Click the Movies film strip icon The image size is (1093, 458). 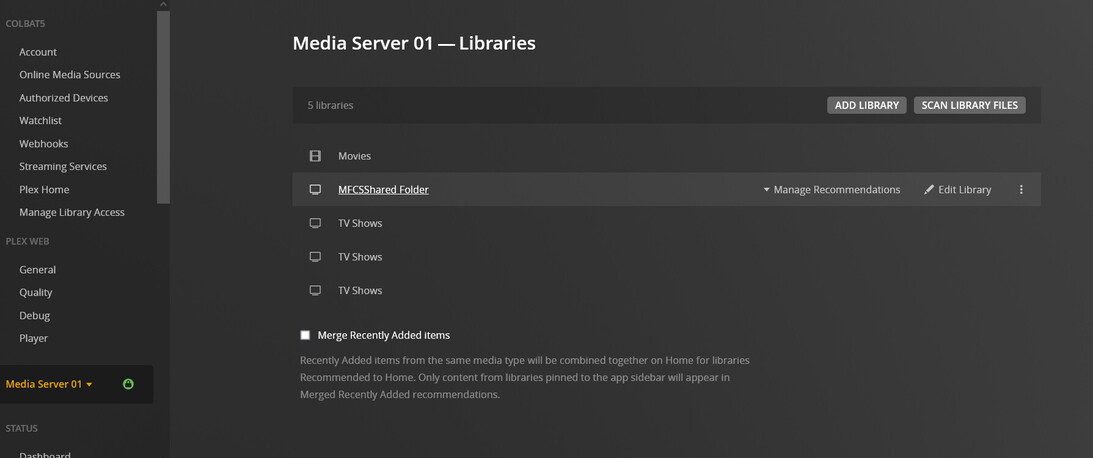315,156
